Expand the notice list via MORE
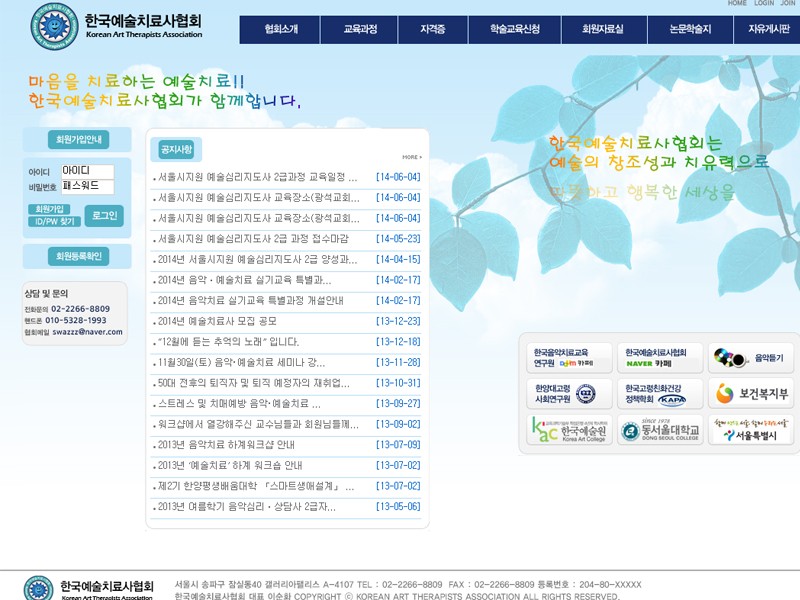The height and width of the screenshot is (600, 800). pyautogui.click(x=411, y=157)
